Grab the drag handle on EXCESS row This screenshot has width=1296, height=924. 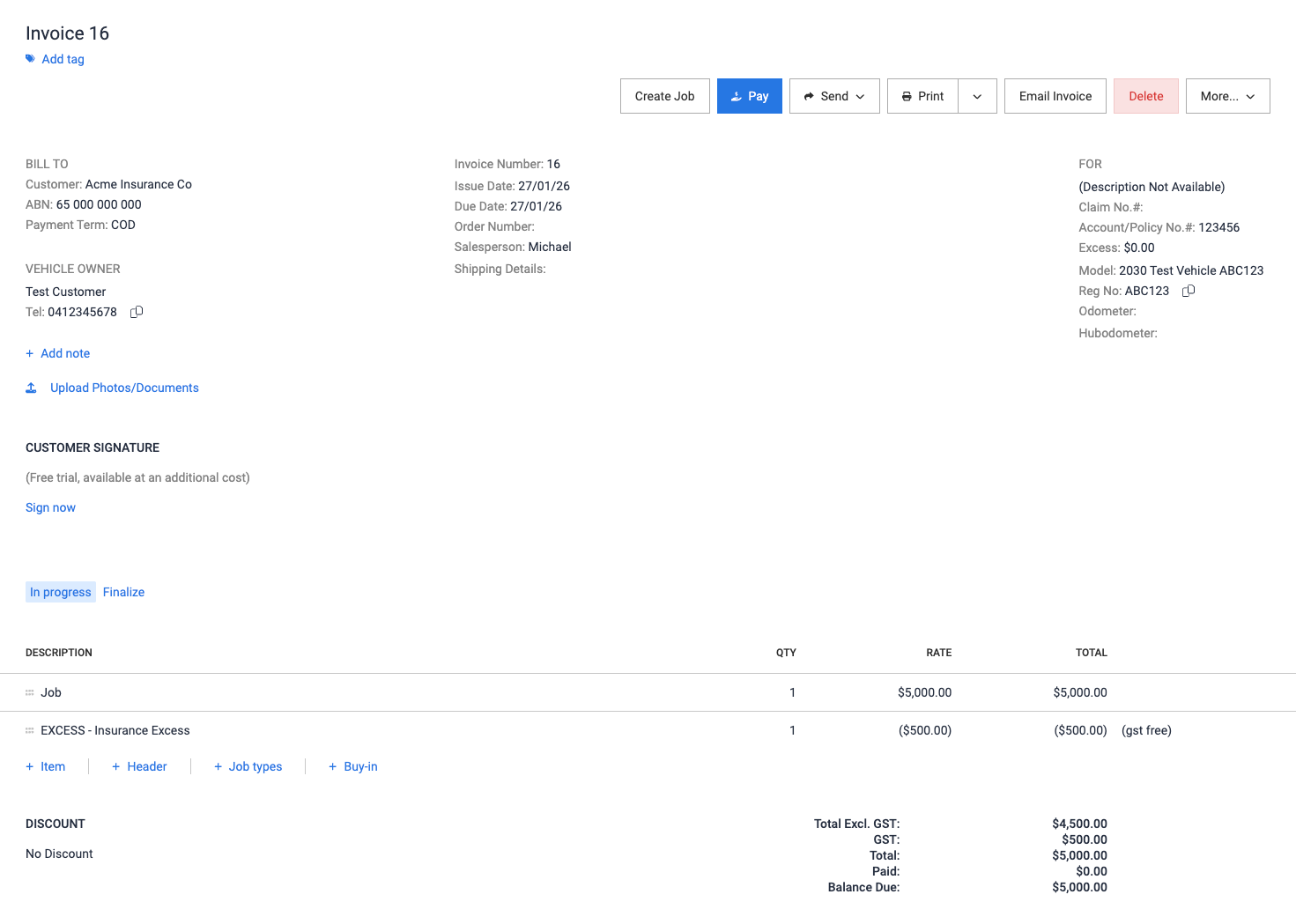click(x=30, y=731)
